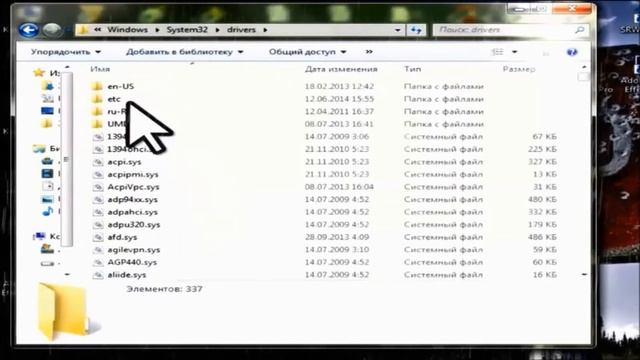Select the etc folder icon
Screen dimensions: 640x360
pos(97,99)
